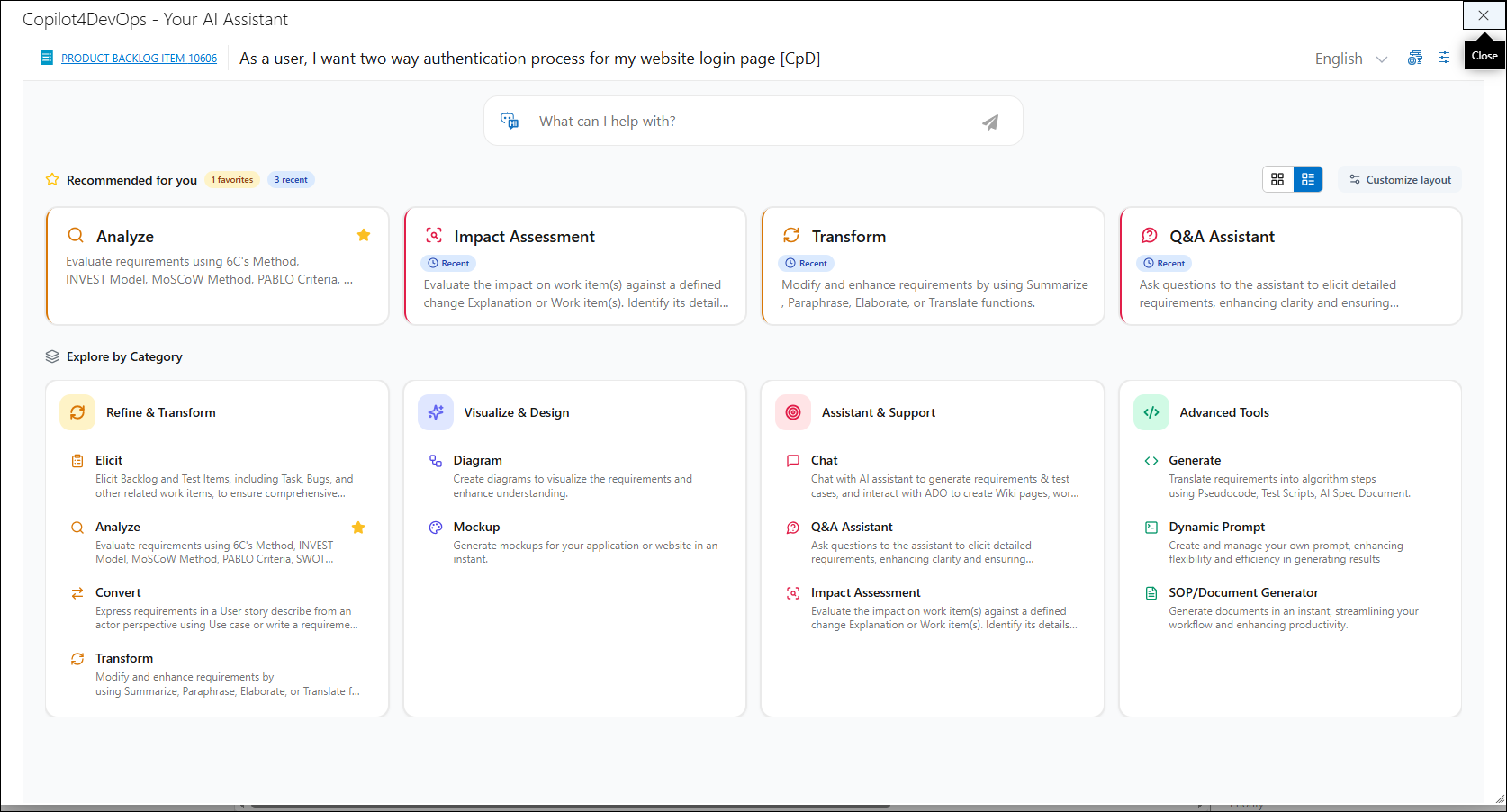Viewport: 1507px width, 812px height.
Task: Expand the Advanced Tools category header
Action: 1223,412
